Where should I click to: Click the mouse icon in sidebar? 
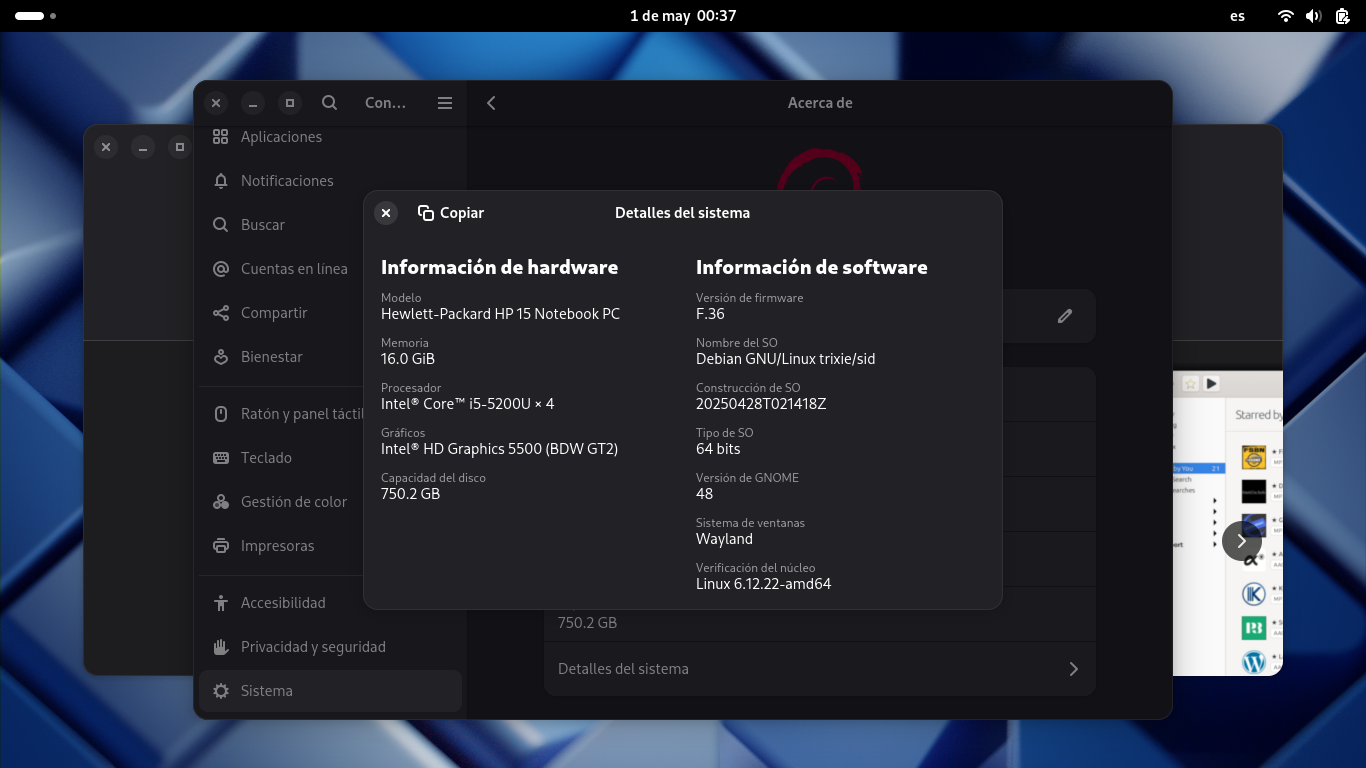tap(221, 414)
